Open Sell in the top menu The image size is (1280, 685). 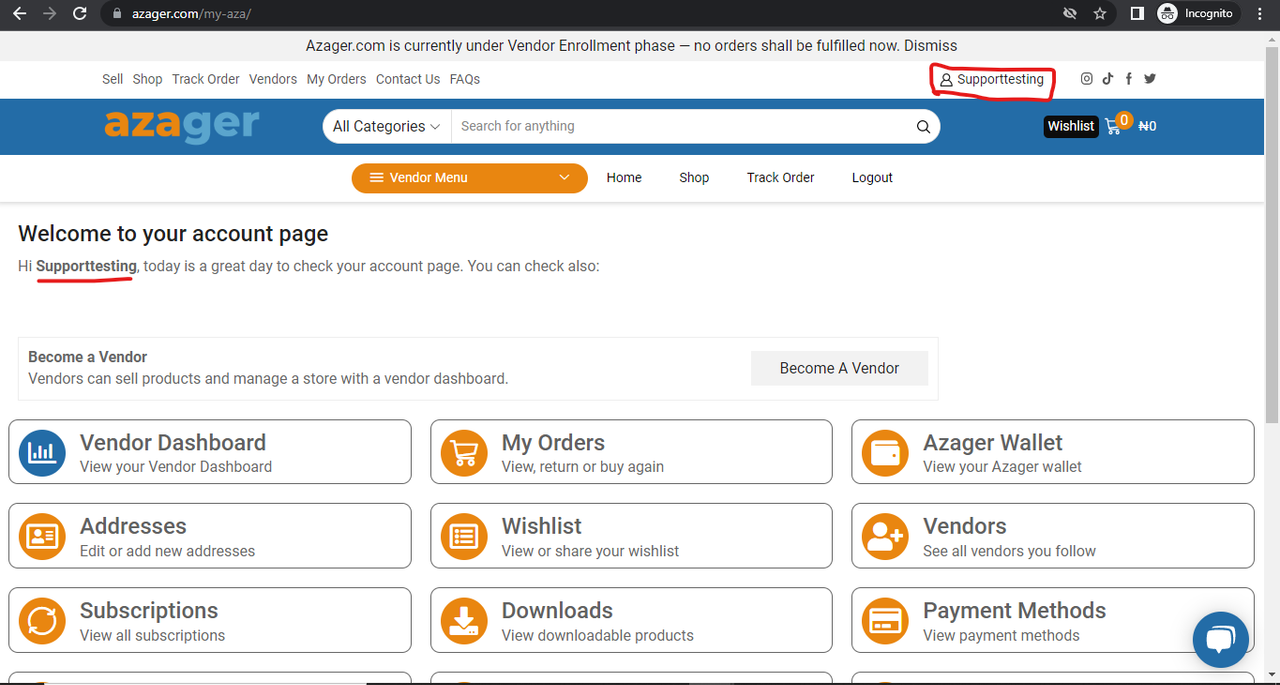coord(113,79)
